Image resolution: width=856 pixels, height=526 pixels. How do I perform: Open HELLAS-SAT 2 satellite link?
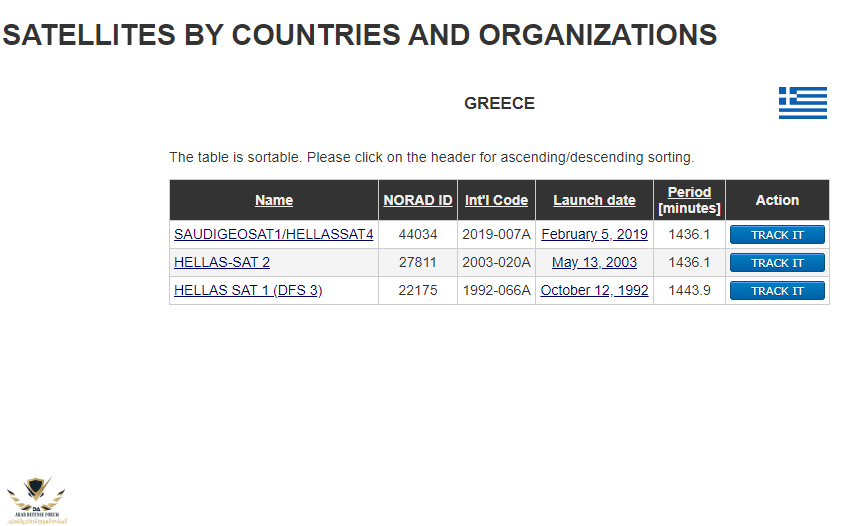point(222,262)
